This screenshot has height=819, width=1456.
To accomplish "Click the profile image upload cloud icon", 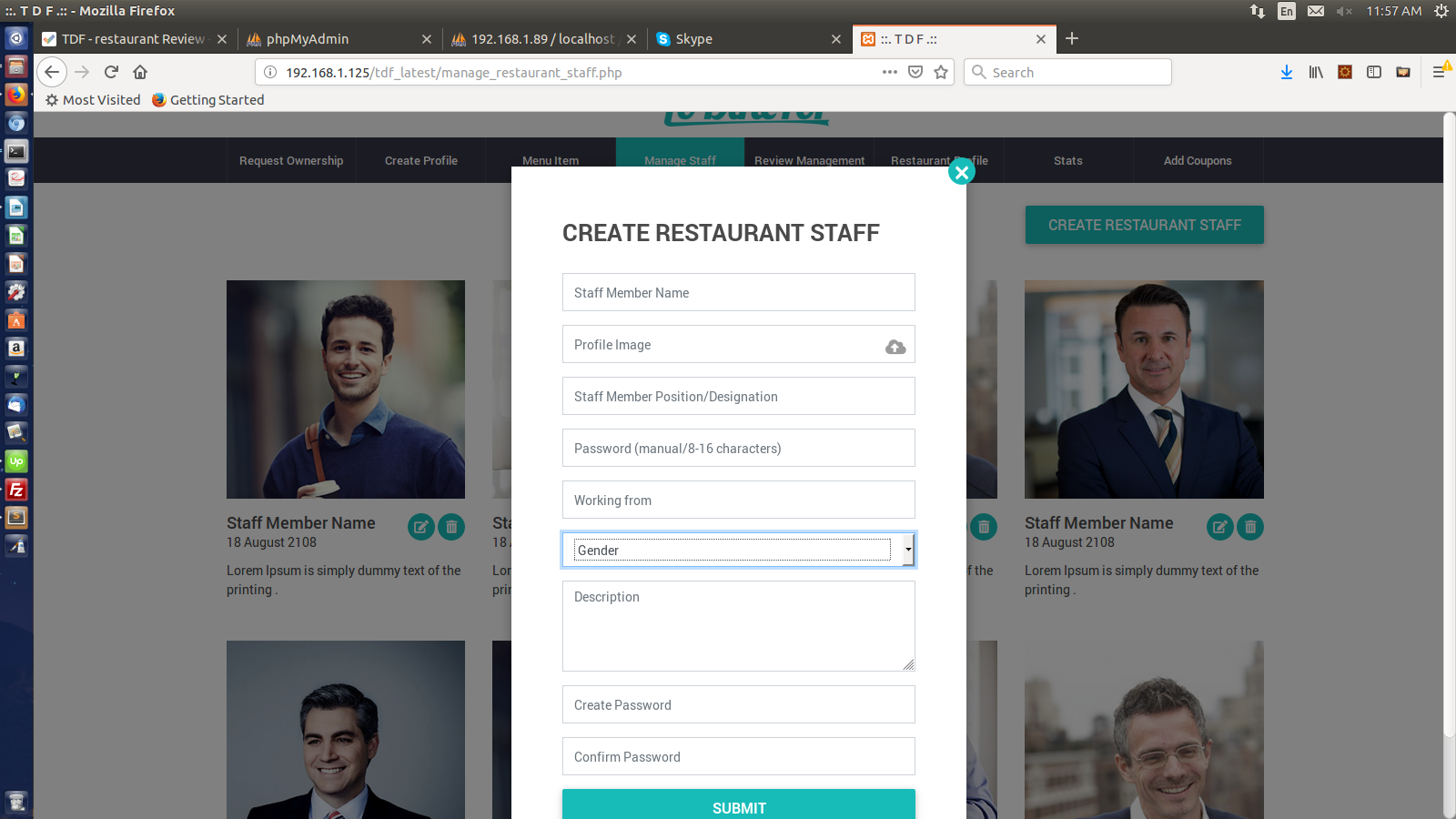I will pos(895,347).
